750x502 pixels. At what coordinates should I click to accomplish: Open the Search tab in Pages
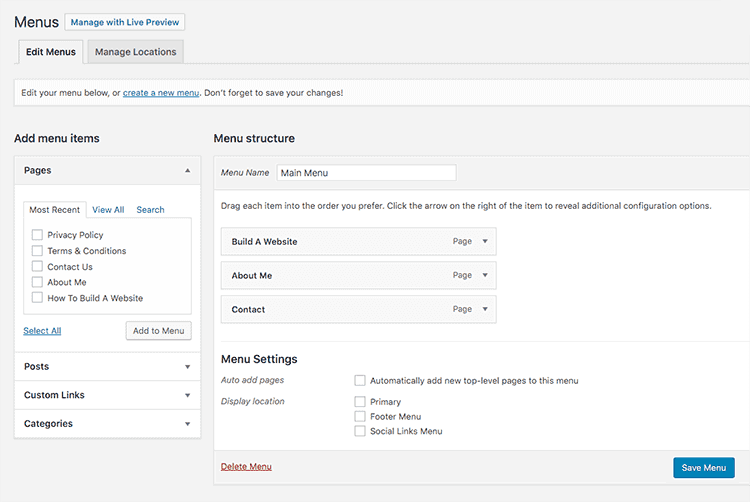(x=150, y=210)
